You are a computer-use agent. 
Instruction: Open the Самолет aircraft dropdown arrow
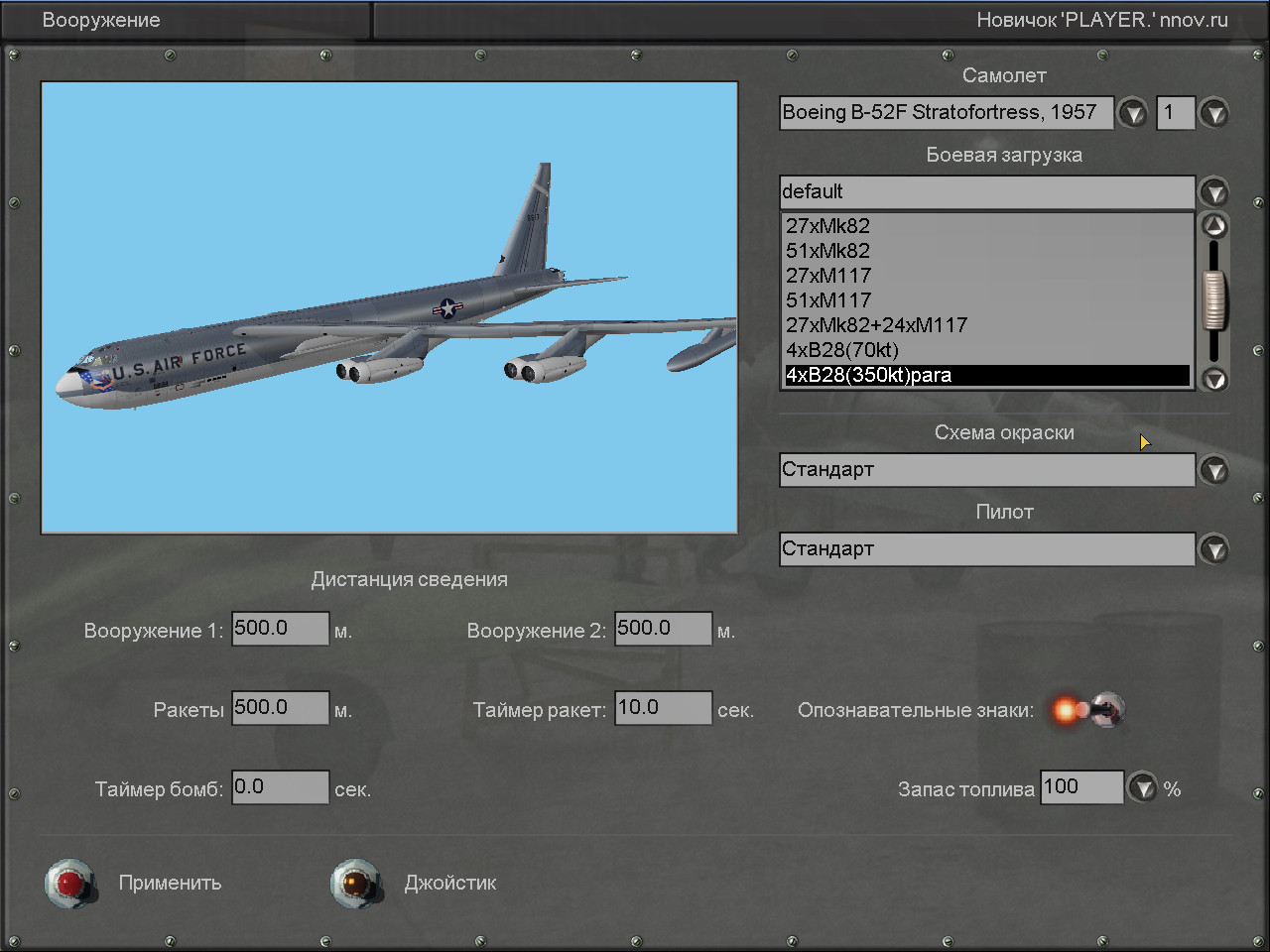[x=1132, y=113]
